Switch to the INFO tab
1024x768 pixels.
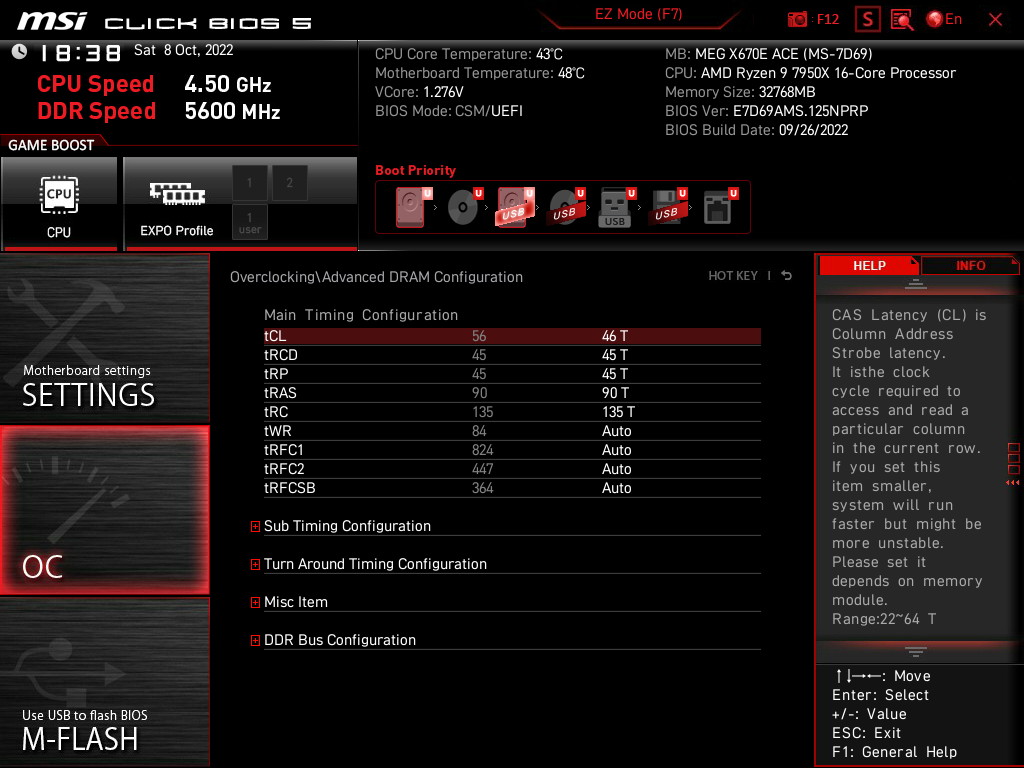970,266
